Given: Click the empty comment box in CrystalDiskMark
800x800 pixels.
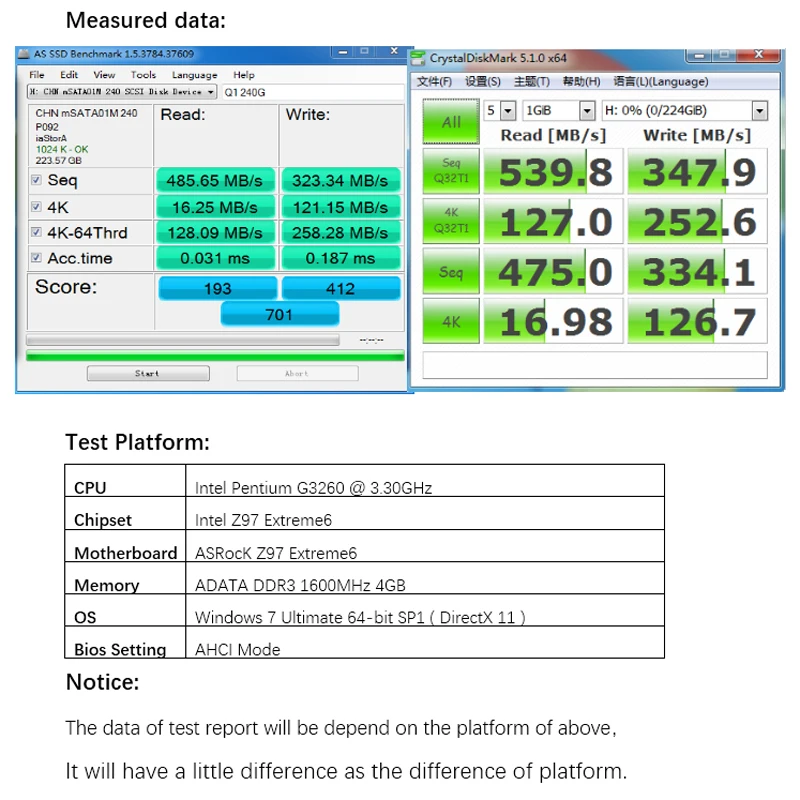Looking at the screenshot, I should pyautogui.click(x=595, y=365).
